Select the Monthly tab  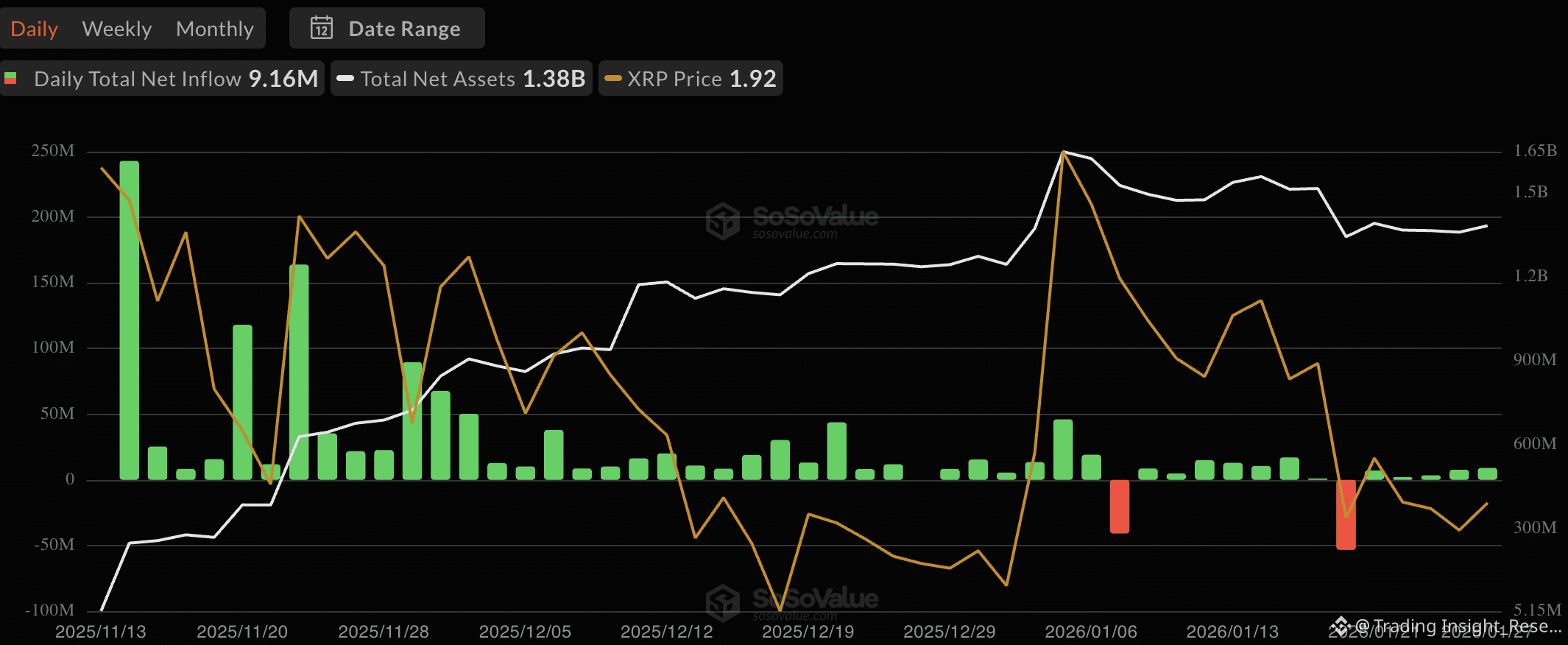214,29
